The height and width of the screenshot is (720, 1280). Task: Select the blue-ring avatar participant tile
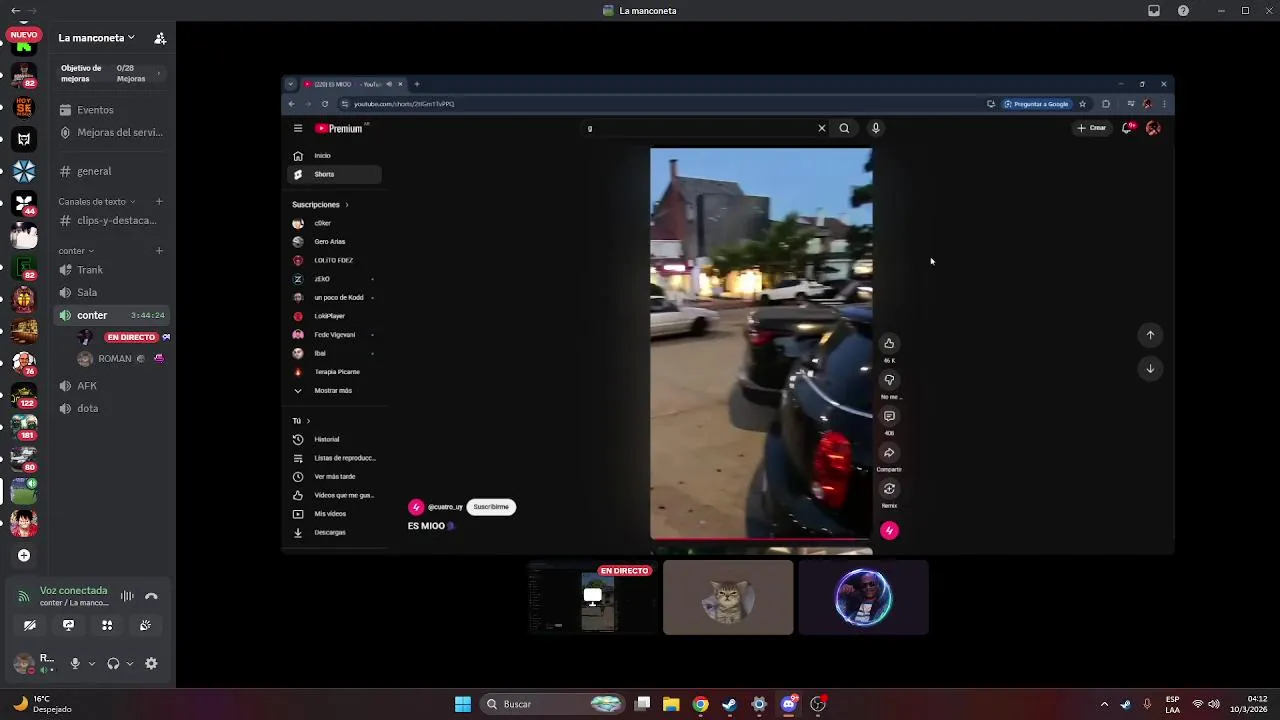(x=864, y=598)
